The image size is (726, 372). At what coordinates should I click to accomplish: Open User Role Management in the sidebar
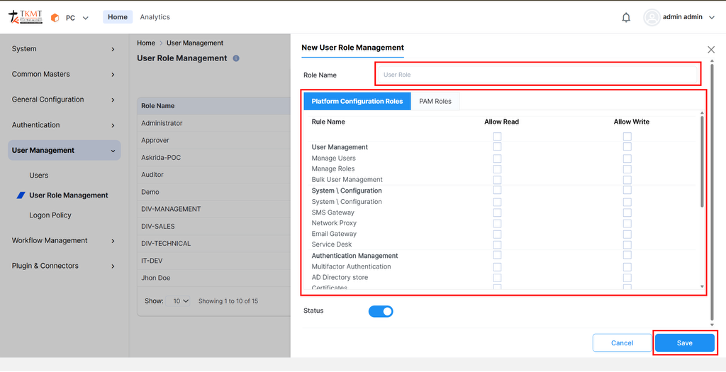pyautogui.click(x=69, y=195)
